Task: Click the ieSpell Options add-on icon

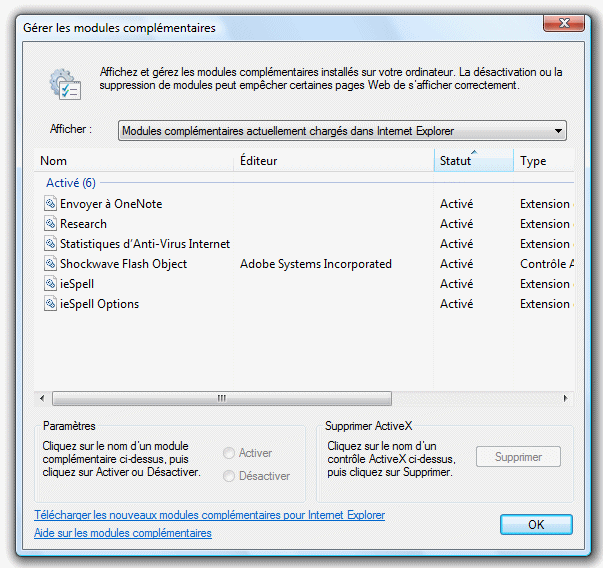Action: coord(50,303)
